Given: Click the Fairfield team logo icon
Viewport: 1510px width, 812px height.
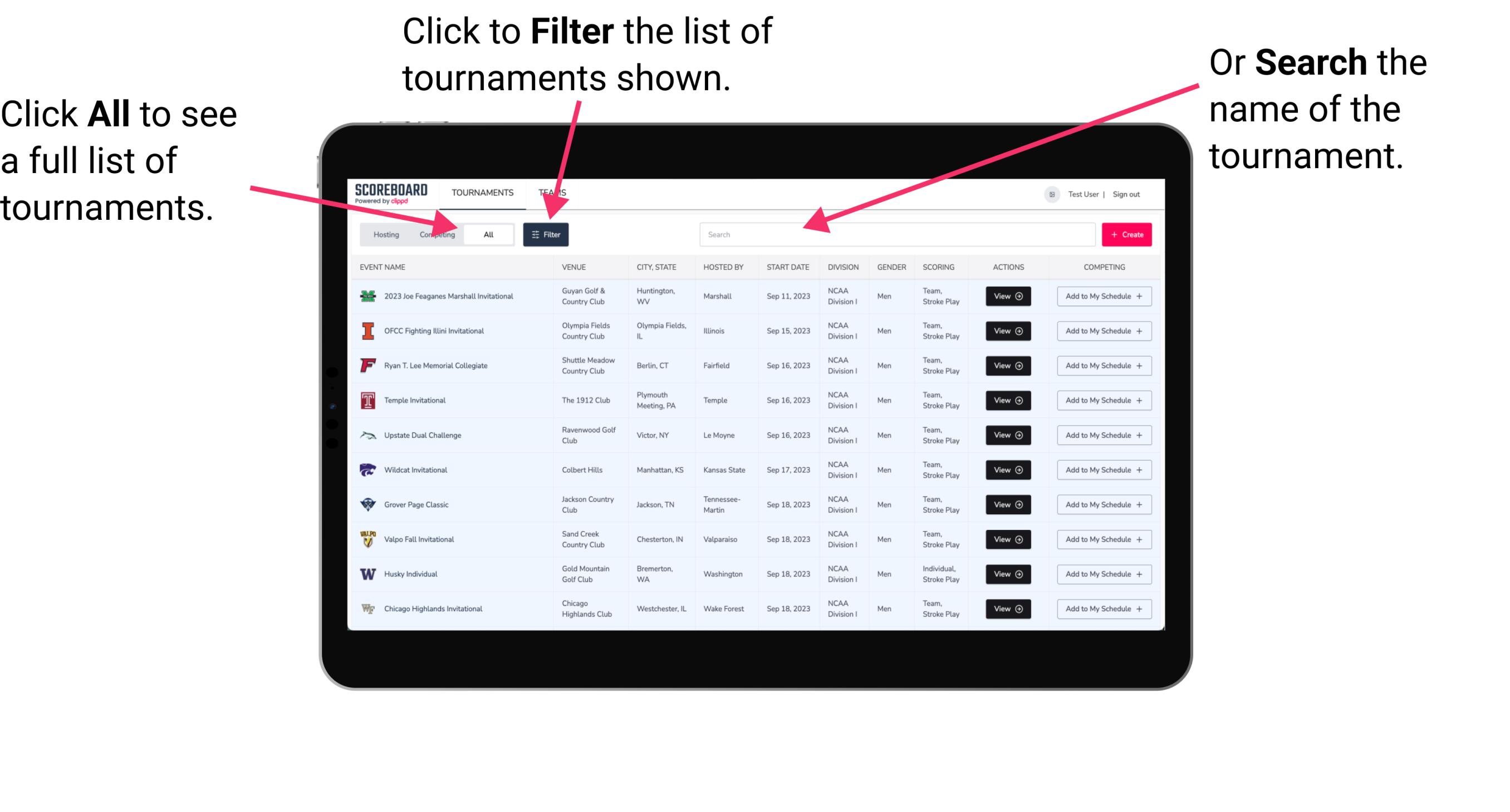Looking at the screenshot, I should coord(368,365).
